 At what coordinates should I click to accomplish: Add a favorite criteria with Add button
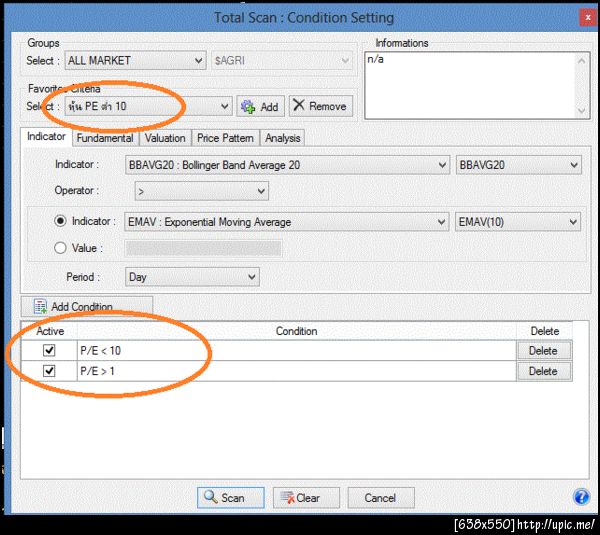point(261,106)
